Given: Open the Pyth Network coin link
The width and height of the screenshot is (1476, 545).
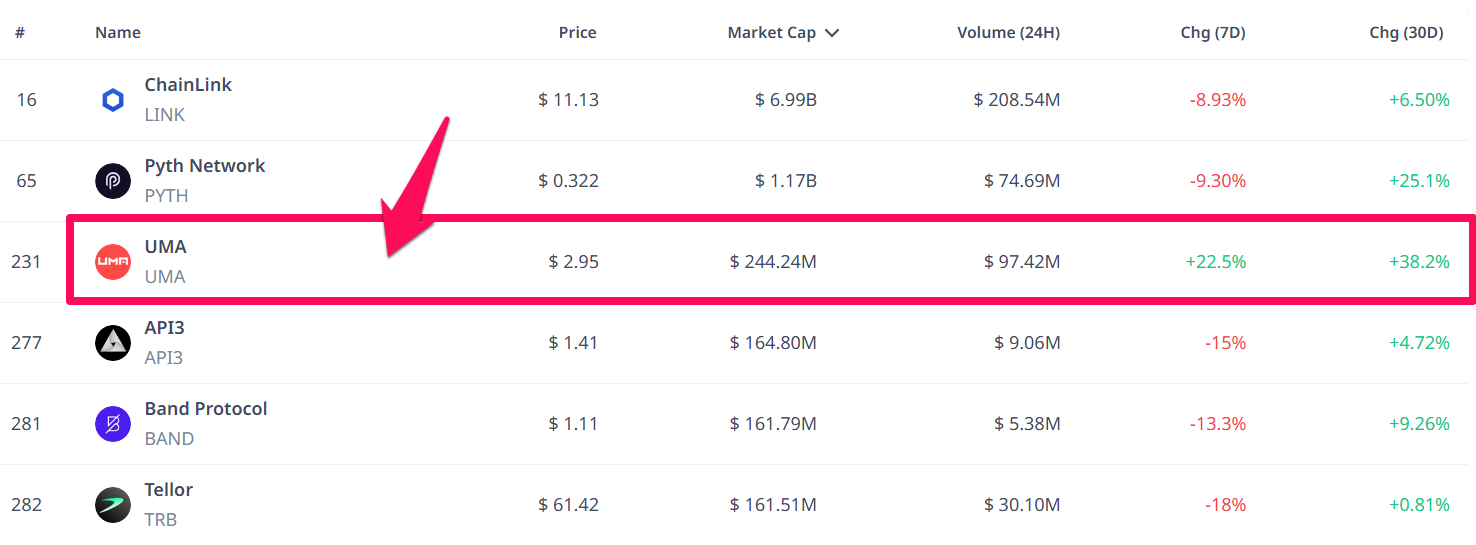Looking at the screenshot, I should pyautogui.click(x=205, y=166).
